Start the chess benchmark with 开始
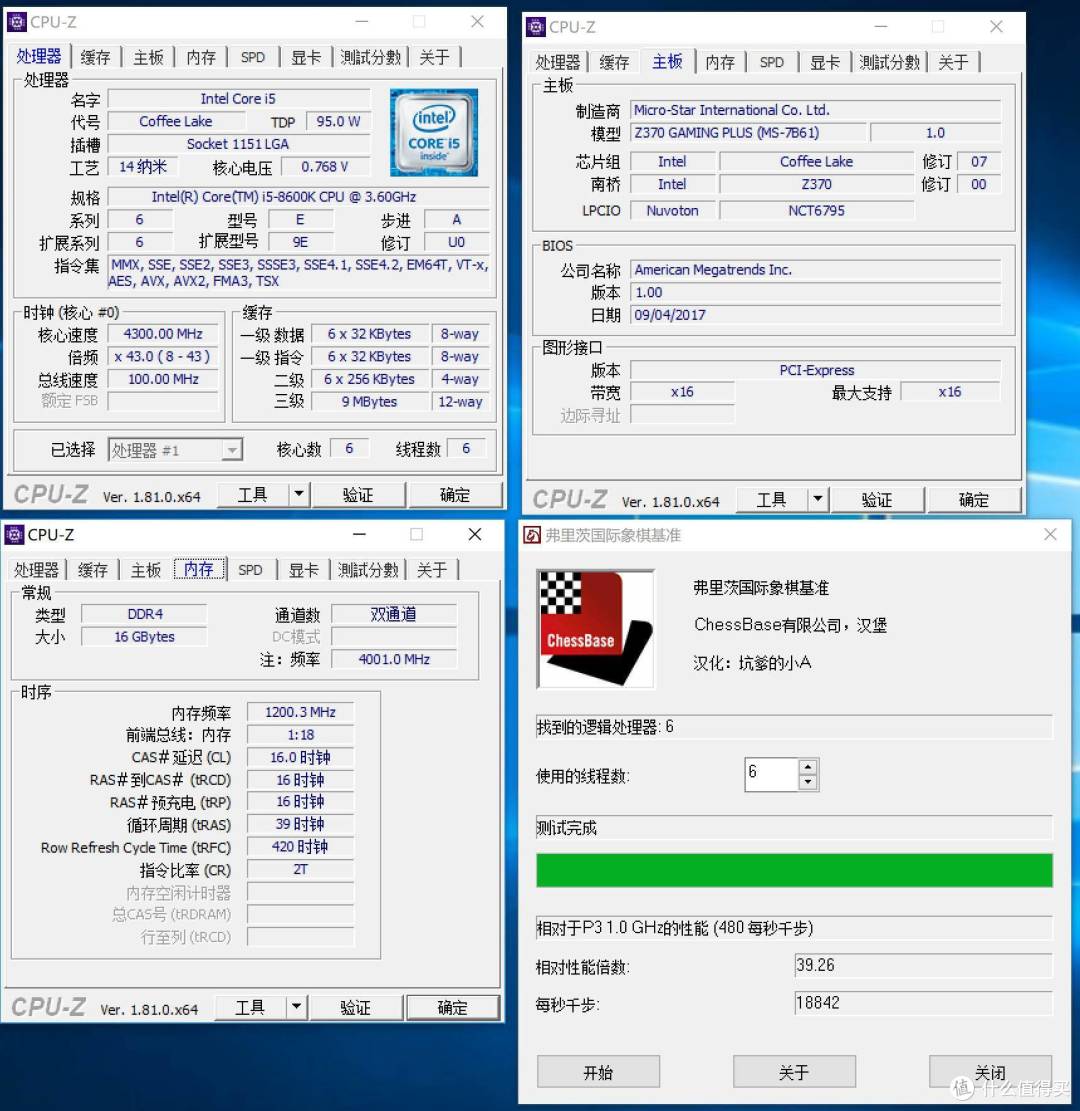This screenshot has width=1080, height=1111. 598,1071
